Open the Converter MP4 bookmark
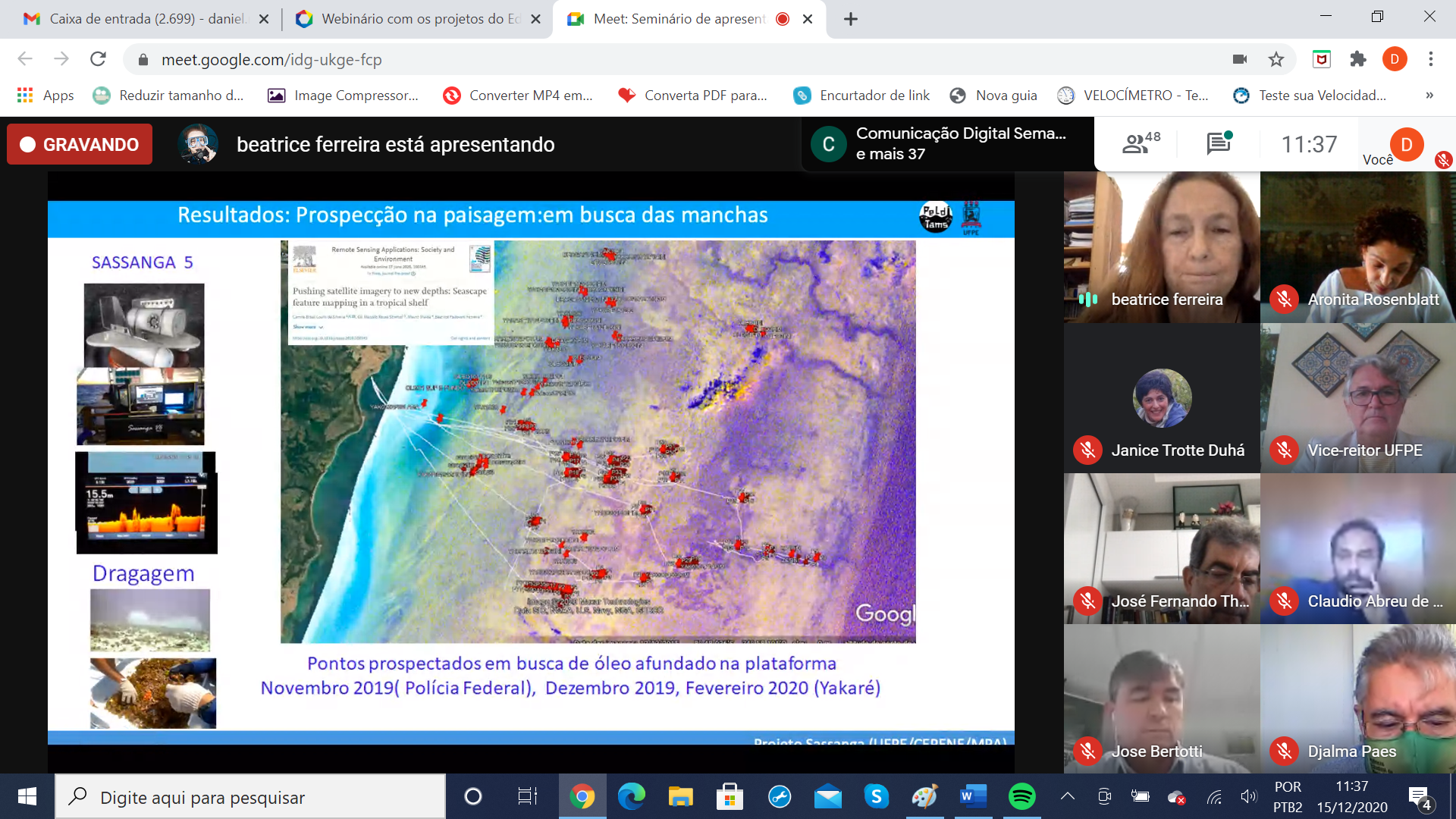The image size is (1456, 819). [x=519, y=96]
